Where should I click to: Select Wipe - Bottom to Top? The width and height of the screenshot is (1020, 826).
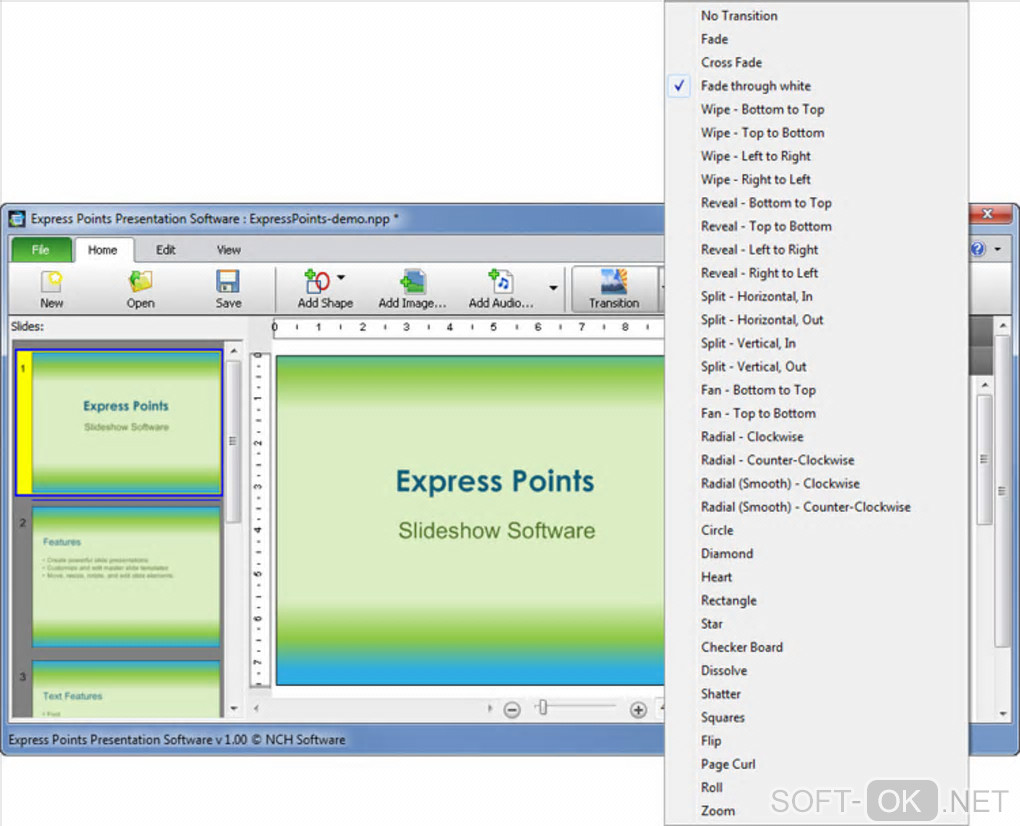point(816,109)
